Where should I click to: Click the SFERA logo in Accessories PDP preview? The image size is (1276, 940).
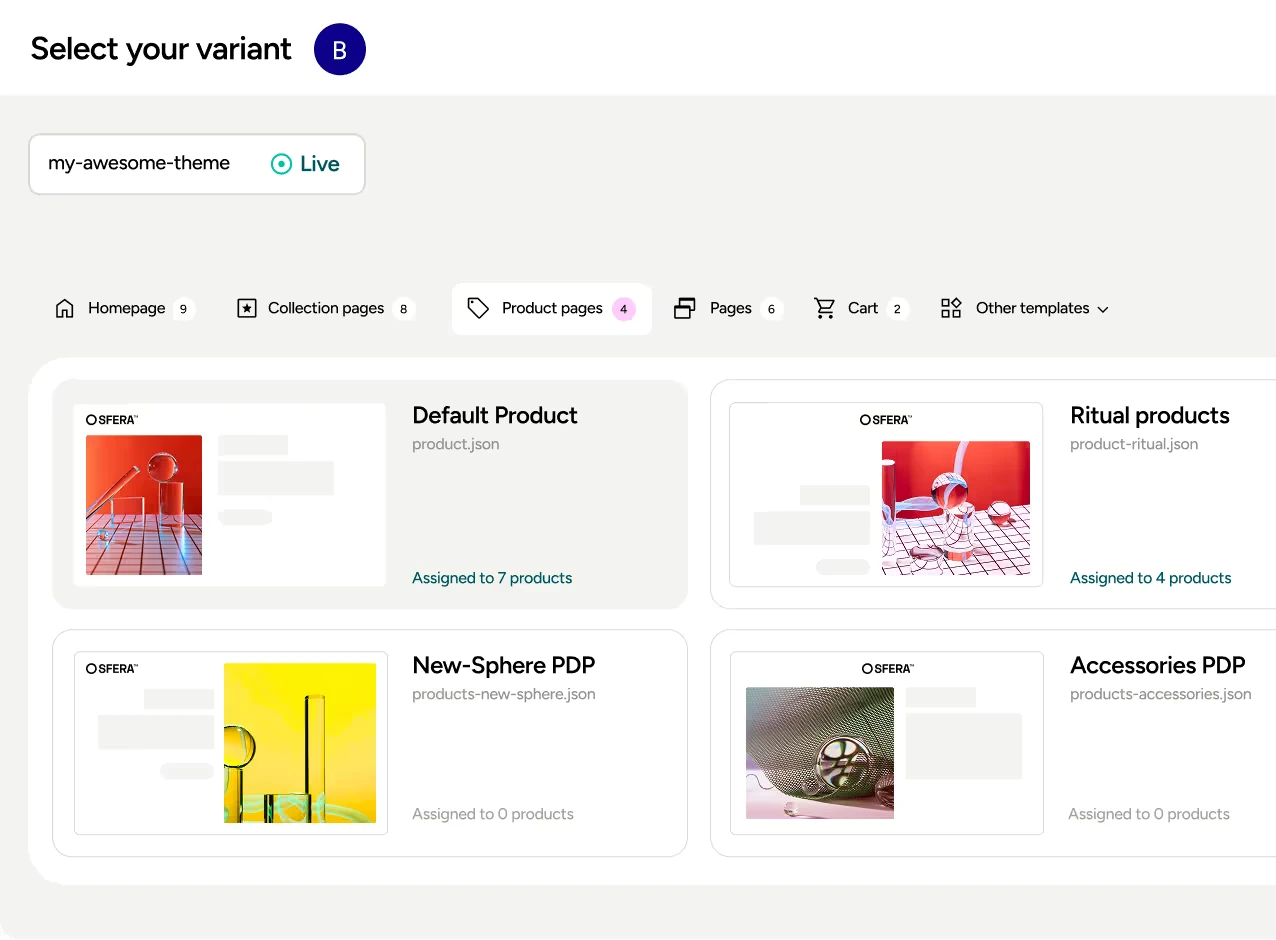coord(888,668)
